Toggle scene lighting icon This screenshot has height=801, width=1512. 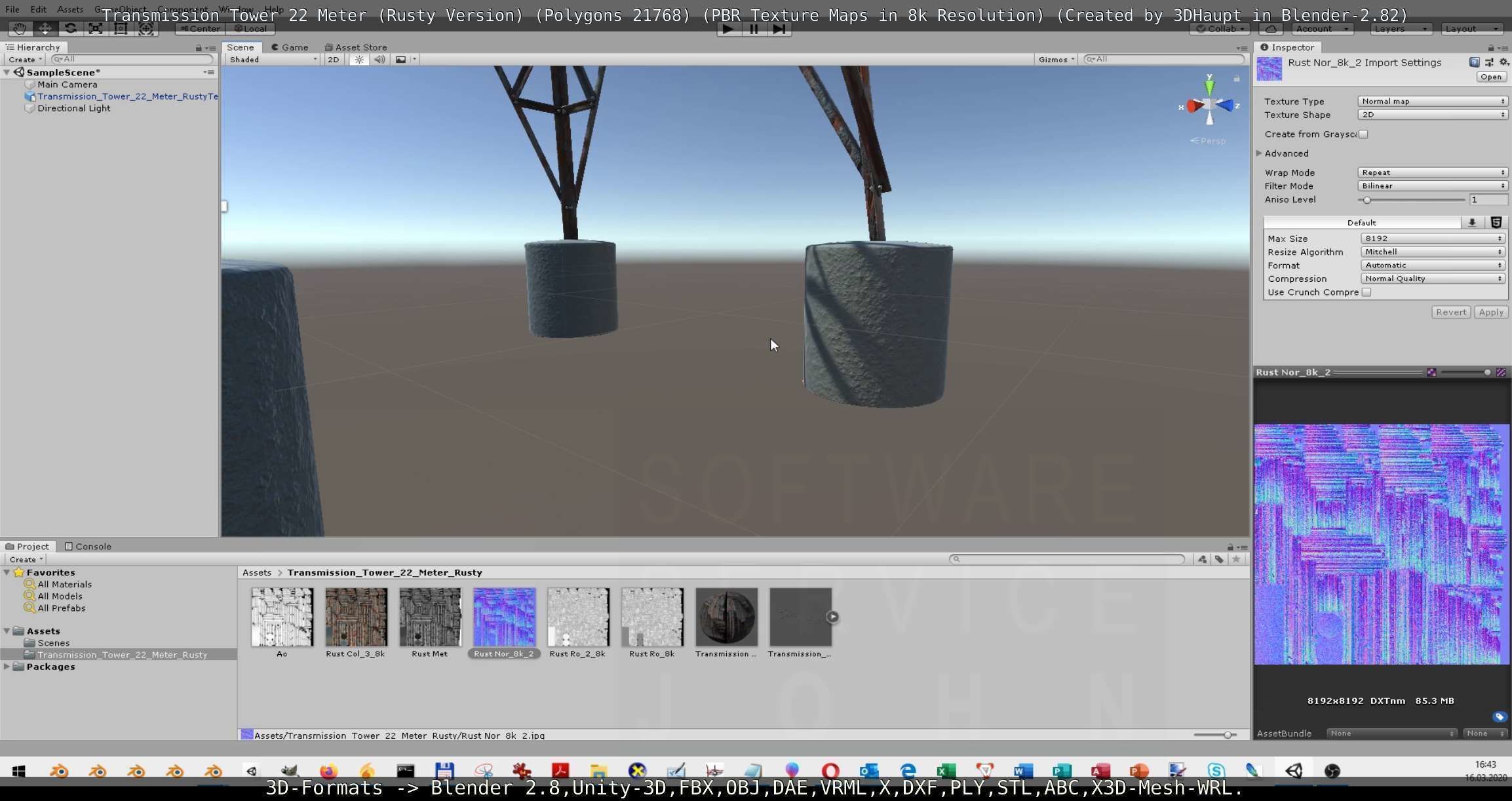[x=359, y=60]
